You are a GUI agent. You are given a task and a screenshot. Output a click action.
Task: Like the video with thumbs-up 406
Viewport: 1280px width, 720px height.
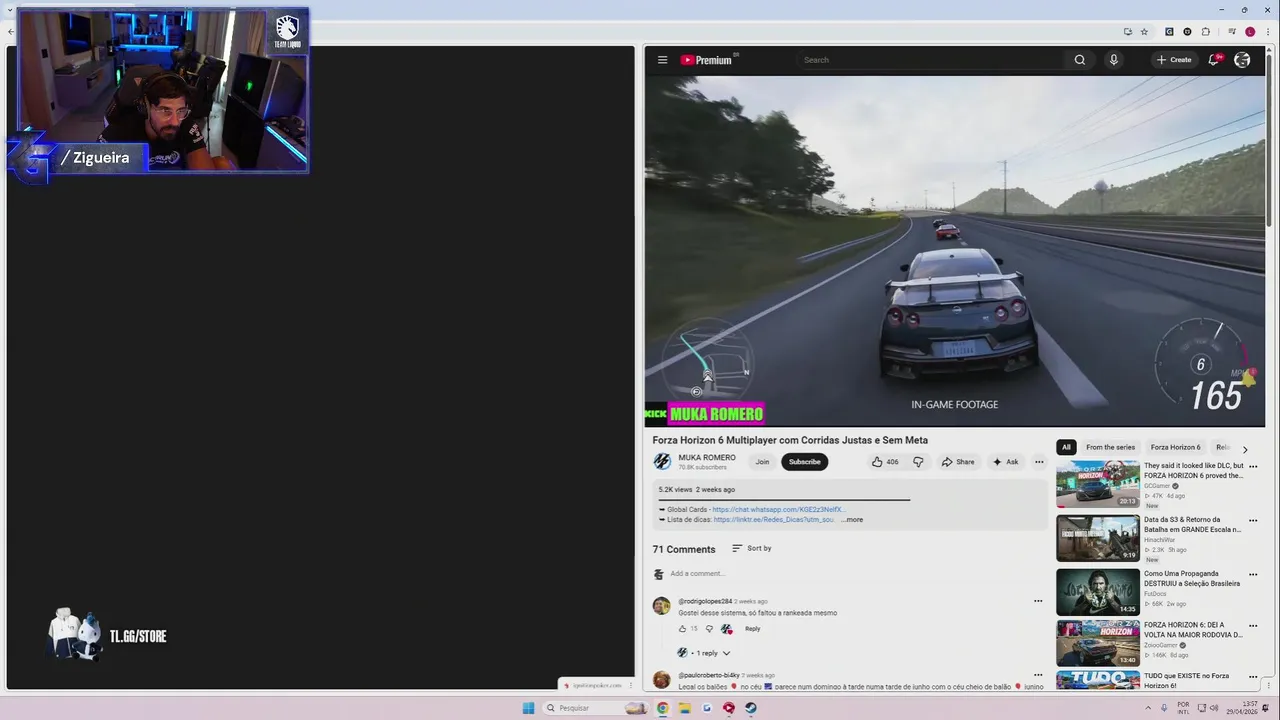coord(885,462)
